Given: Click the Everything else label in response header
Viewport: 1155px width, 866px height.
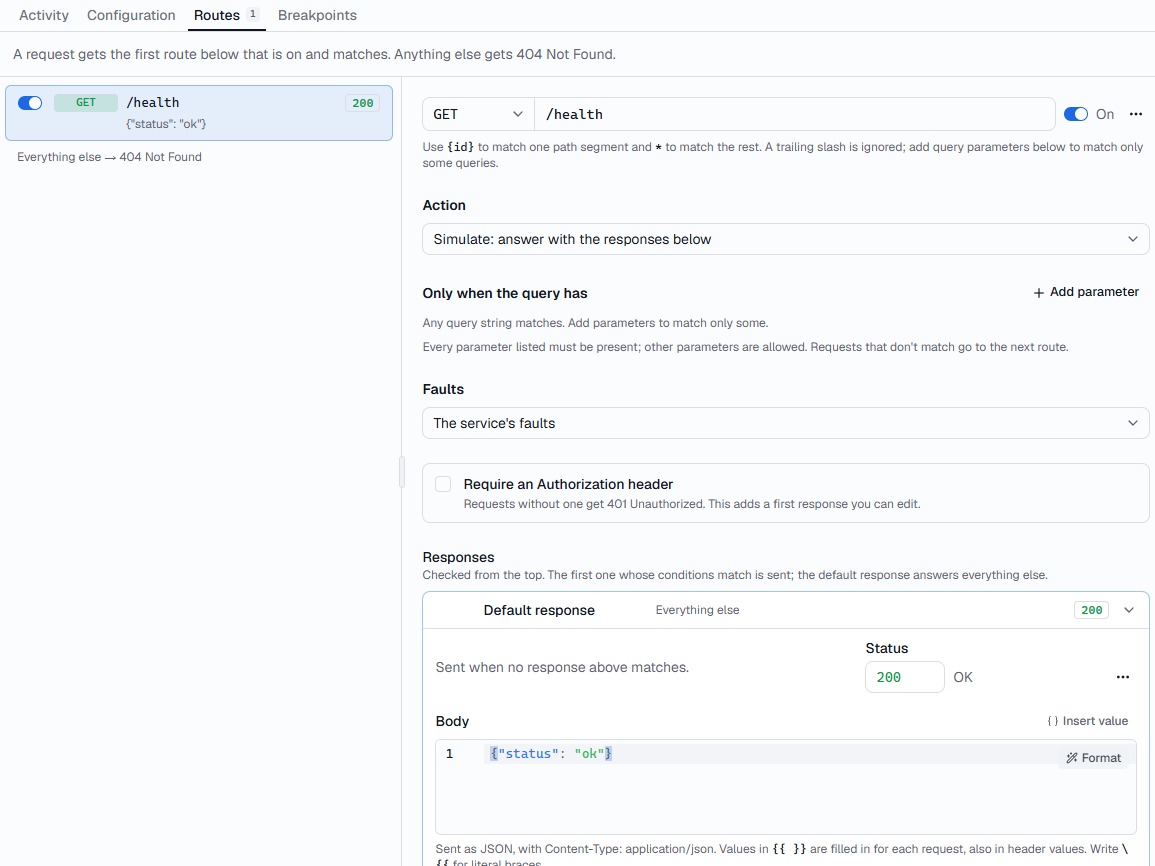Looking at the screenshot, I should coord(697,610).
